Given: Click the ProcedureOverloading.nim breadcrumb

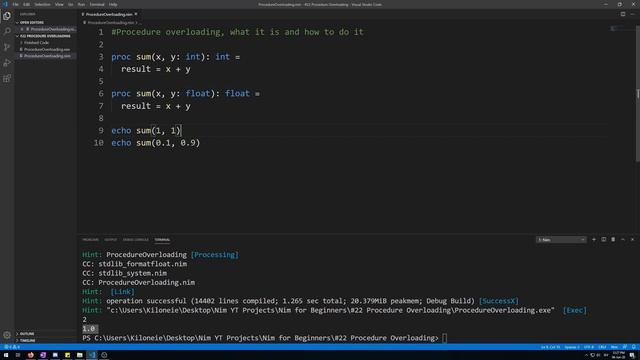Looking at the screenshot, I should pos(111,23).
